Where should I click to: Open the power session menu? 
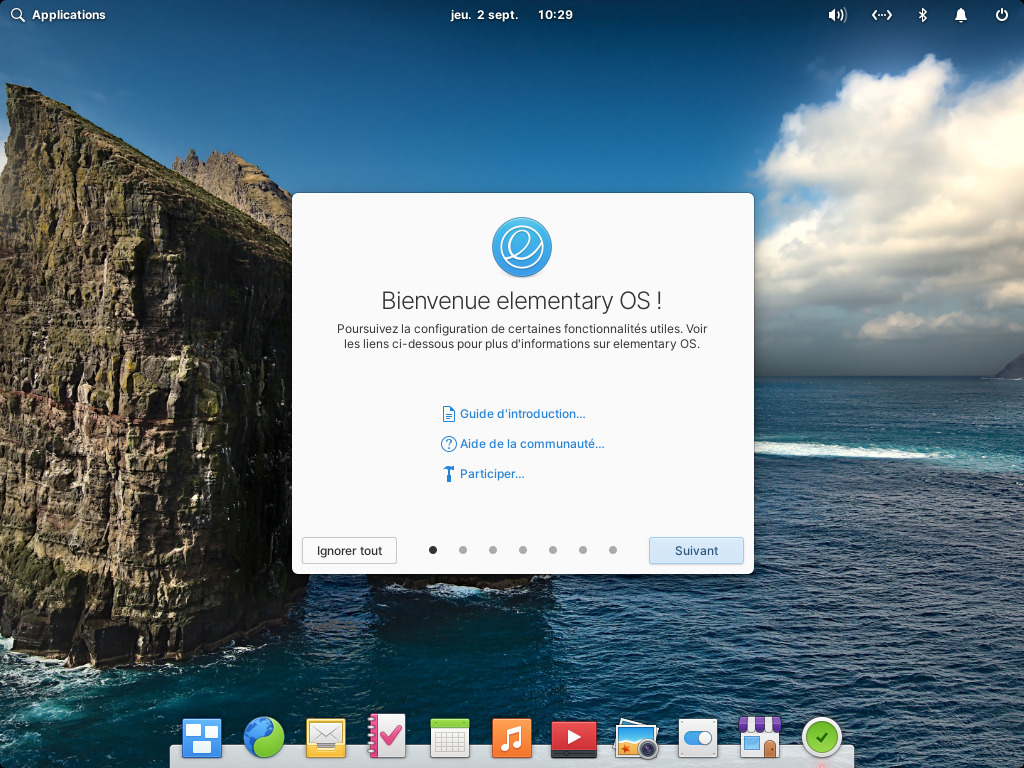[1002, 14]
